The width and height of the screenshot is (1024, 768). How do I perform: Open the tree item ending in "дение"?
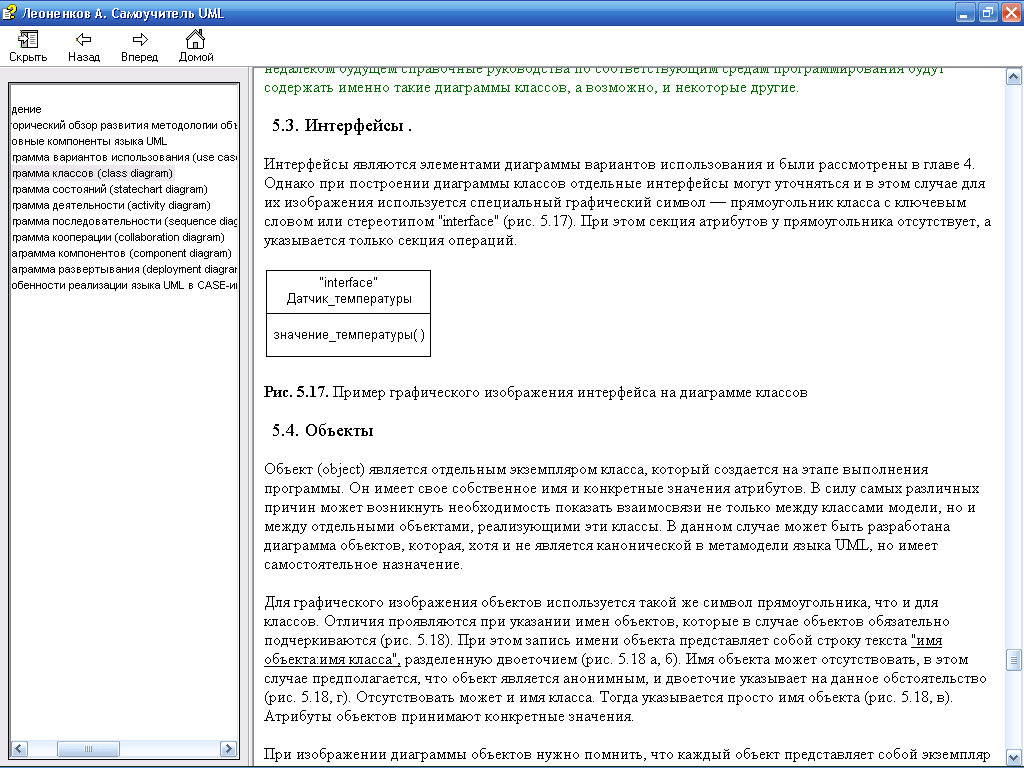click(26, 109)
